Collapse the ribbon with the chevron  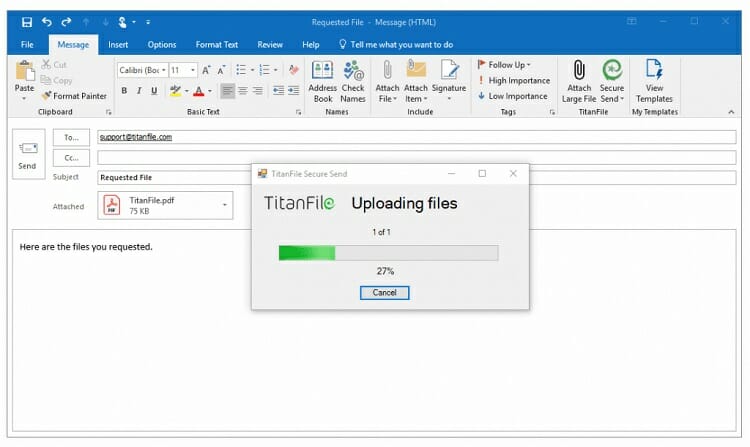731,112
